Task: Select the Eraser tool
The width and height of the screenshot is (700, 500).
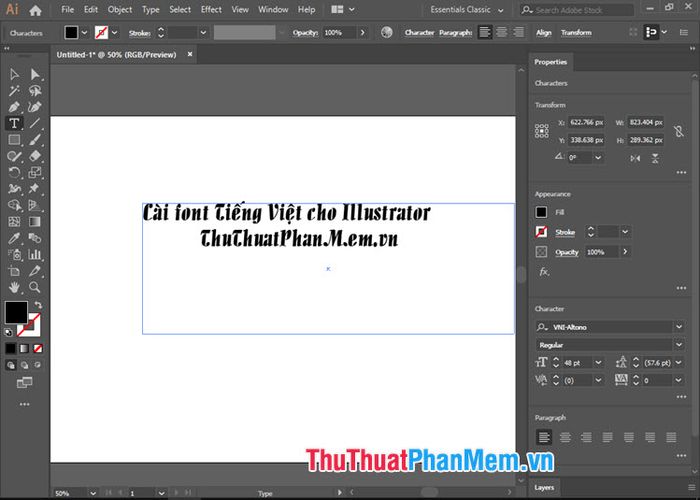Action: [x=35, y=156]
